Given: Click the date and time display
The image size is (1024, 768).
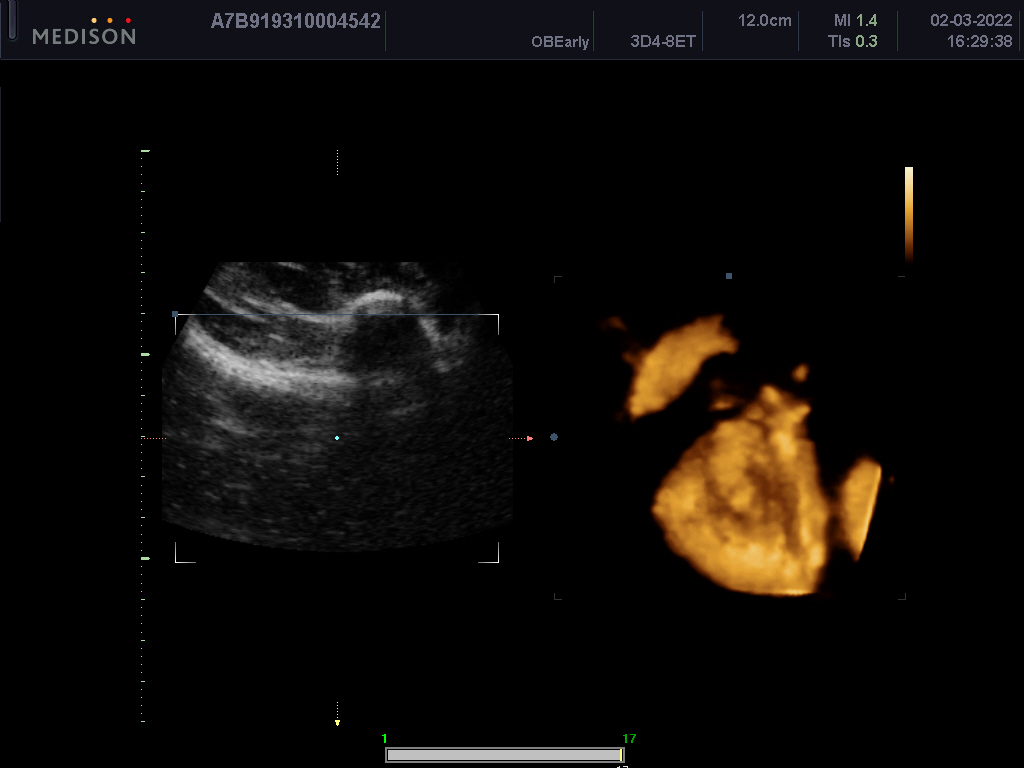Looking at the screenshot, I should (x=970, y=31).
